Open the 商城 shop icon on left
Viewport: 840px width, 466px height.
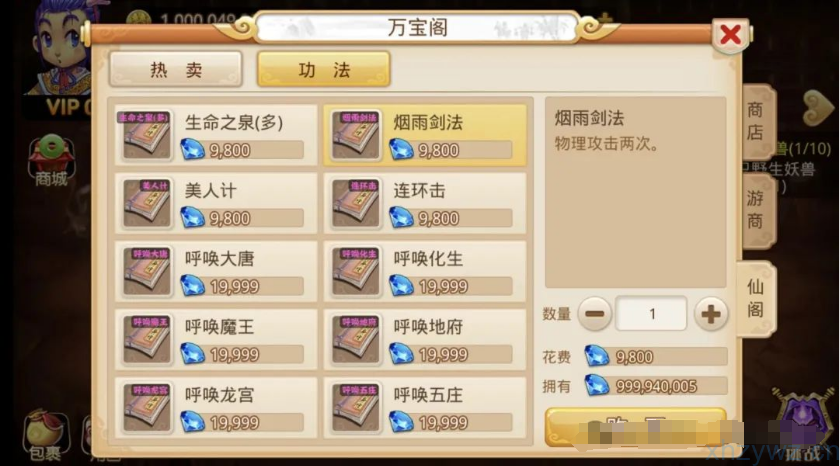click(x=51, y=161)
